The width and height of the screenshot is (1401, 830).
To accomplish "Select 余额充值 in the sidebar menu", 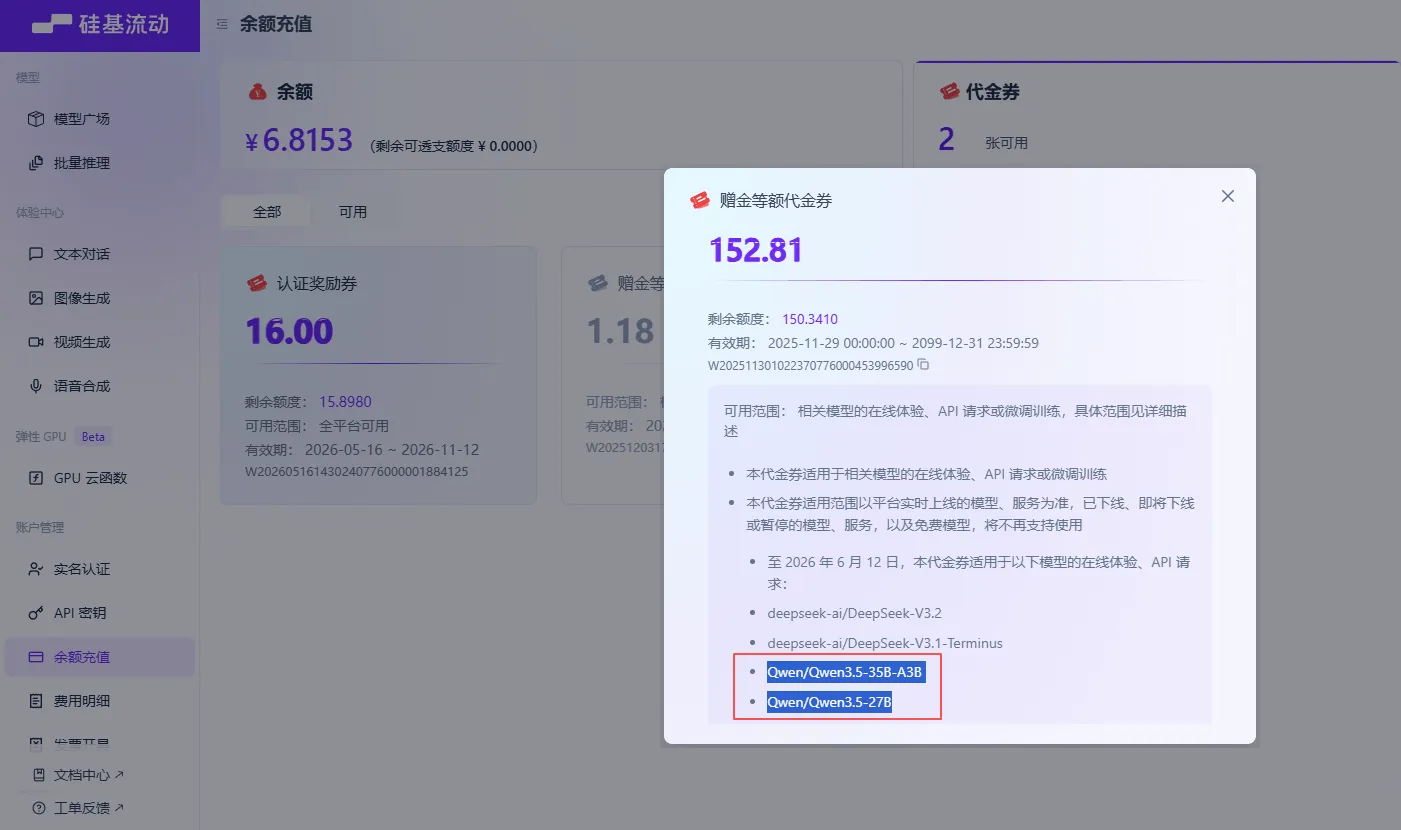I will (100, 657).
